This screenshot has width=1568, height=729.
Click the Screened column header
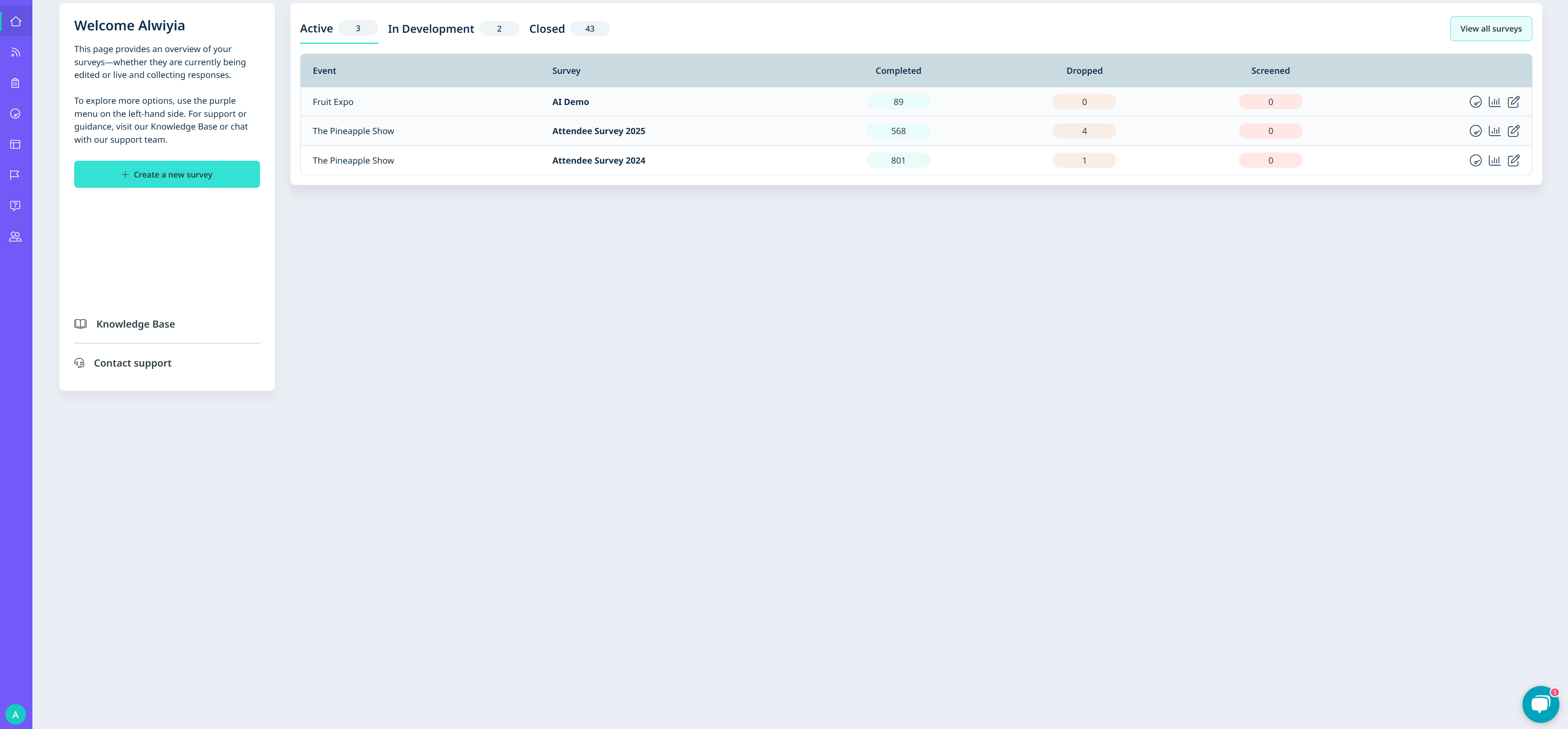(x=1270, y=71)
